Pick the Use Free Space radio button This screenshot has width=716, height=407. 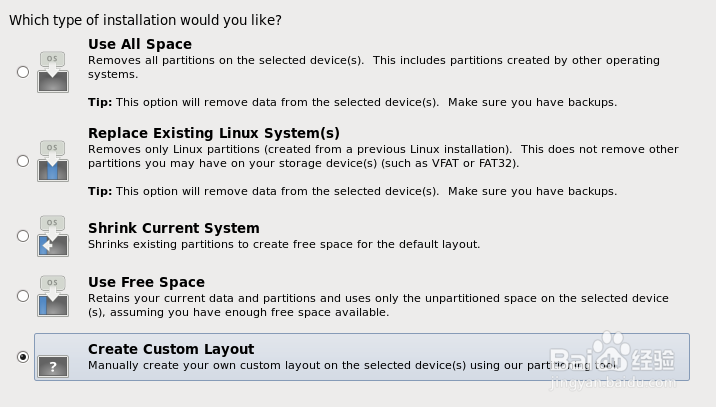click(23, 296)
